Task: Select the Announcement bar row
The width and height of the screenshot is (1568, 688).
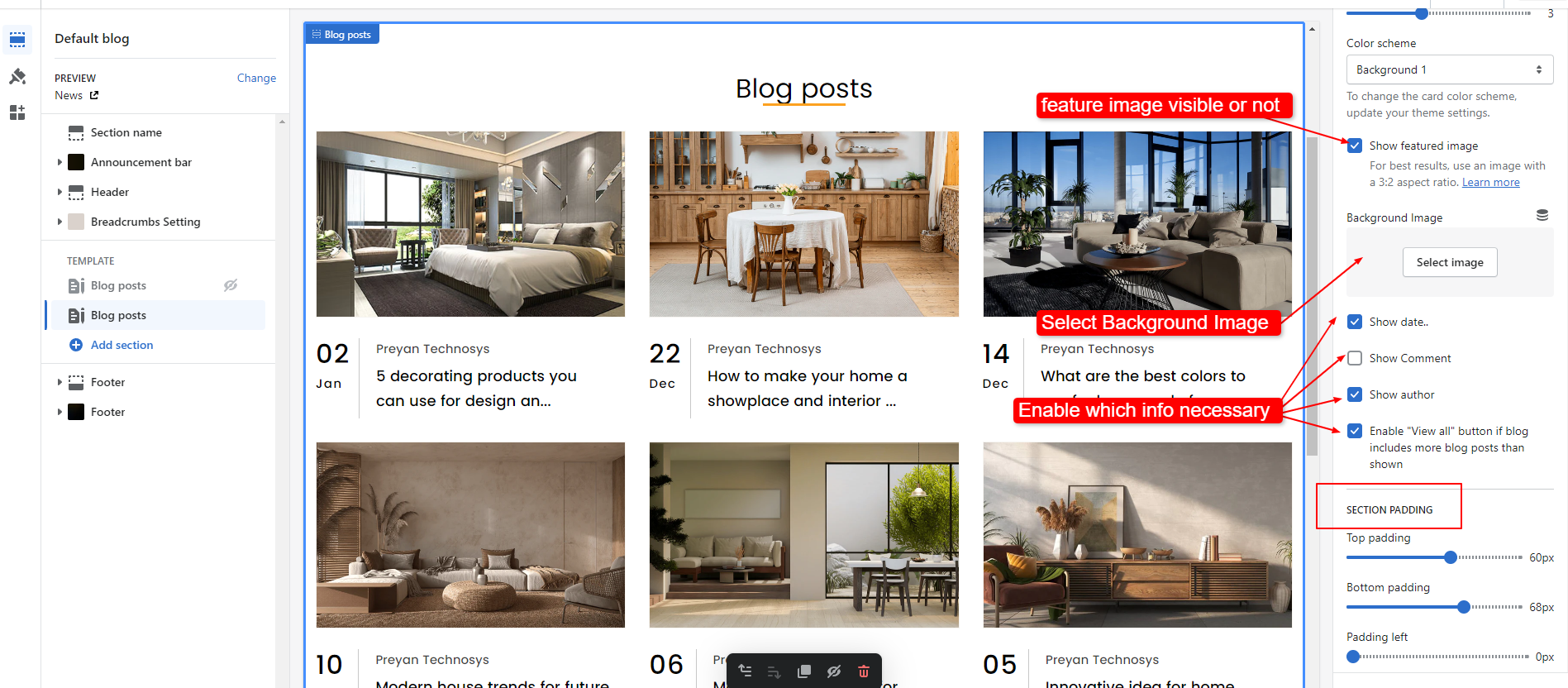Action: [160, 162]
